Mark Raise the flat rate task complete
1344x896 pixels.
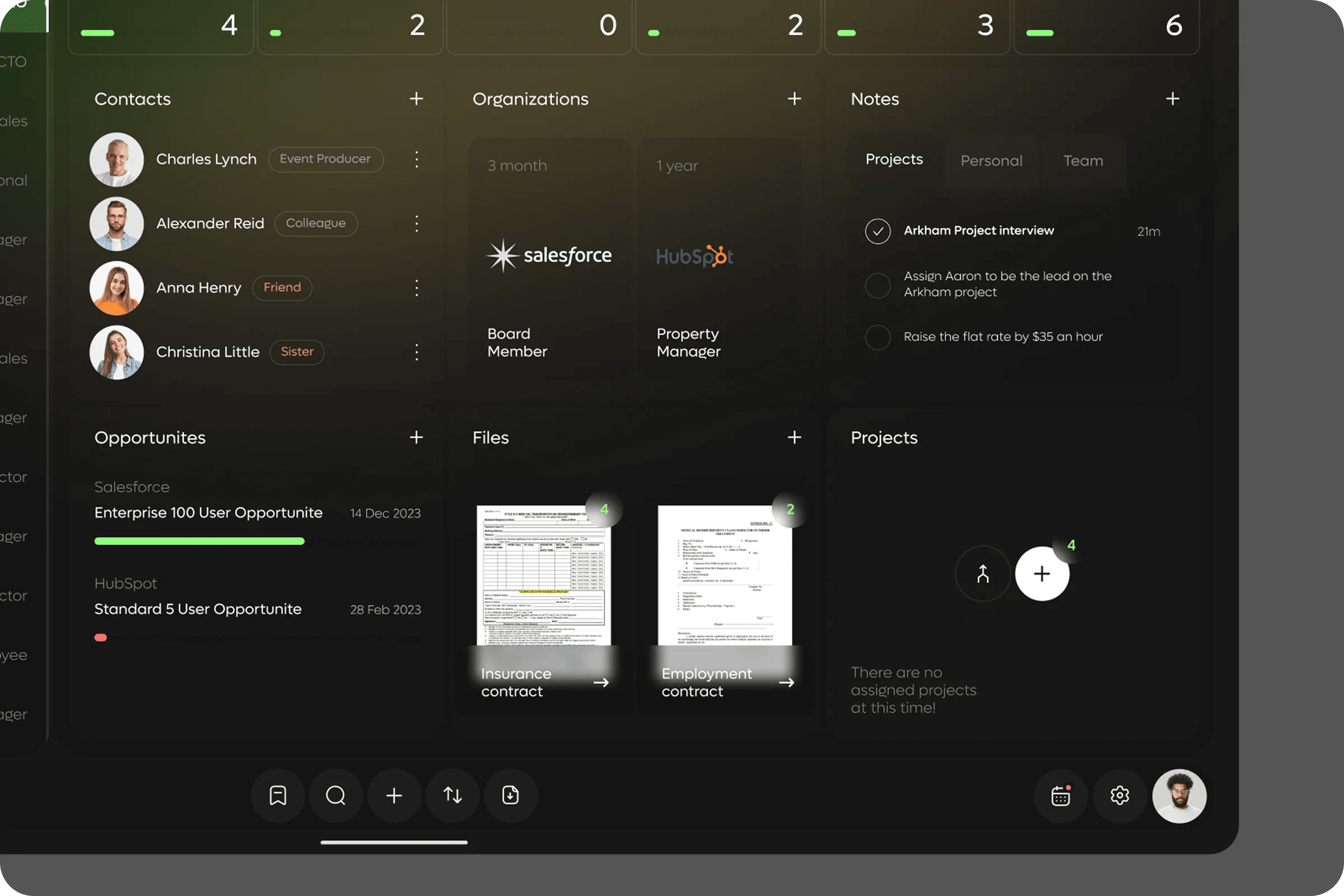coord(878,337)
